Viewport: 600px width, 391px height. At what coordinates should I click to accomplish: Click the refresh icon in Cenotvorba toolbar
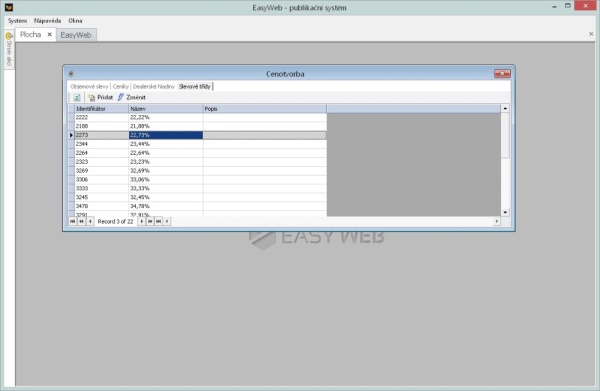pyautogui.click(x=77, y=98)
